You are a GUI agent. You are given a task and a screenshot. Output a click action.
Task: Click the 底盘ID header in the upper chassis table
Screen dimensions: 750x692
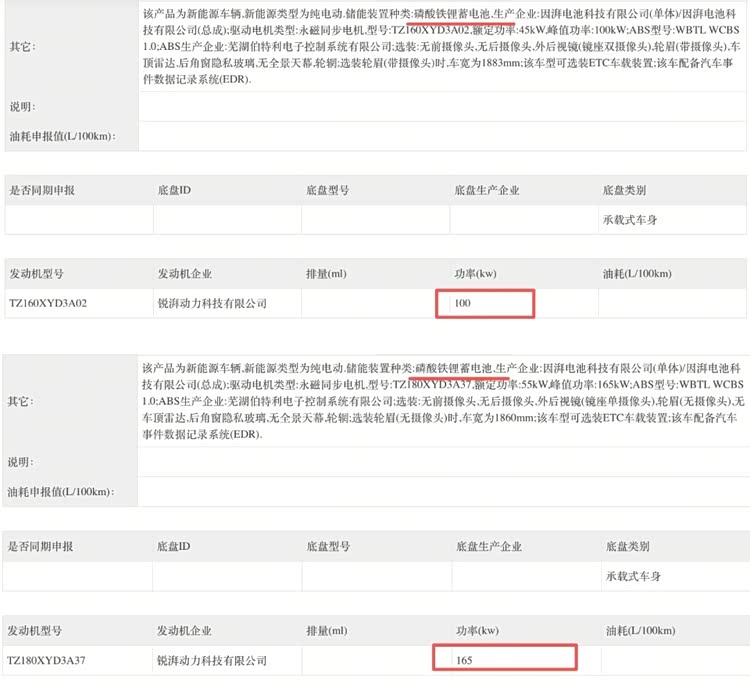tap(174, 189)
